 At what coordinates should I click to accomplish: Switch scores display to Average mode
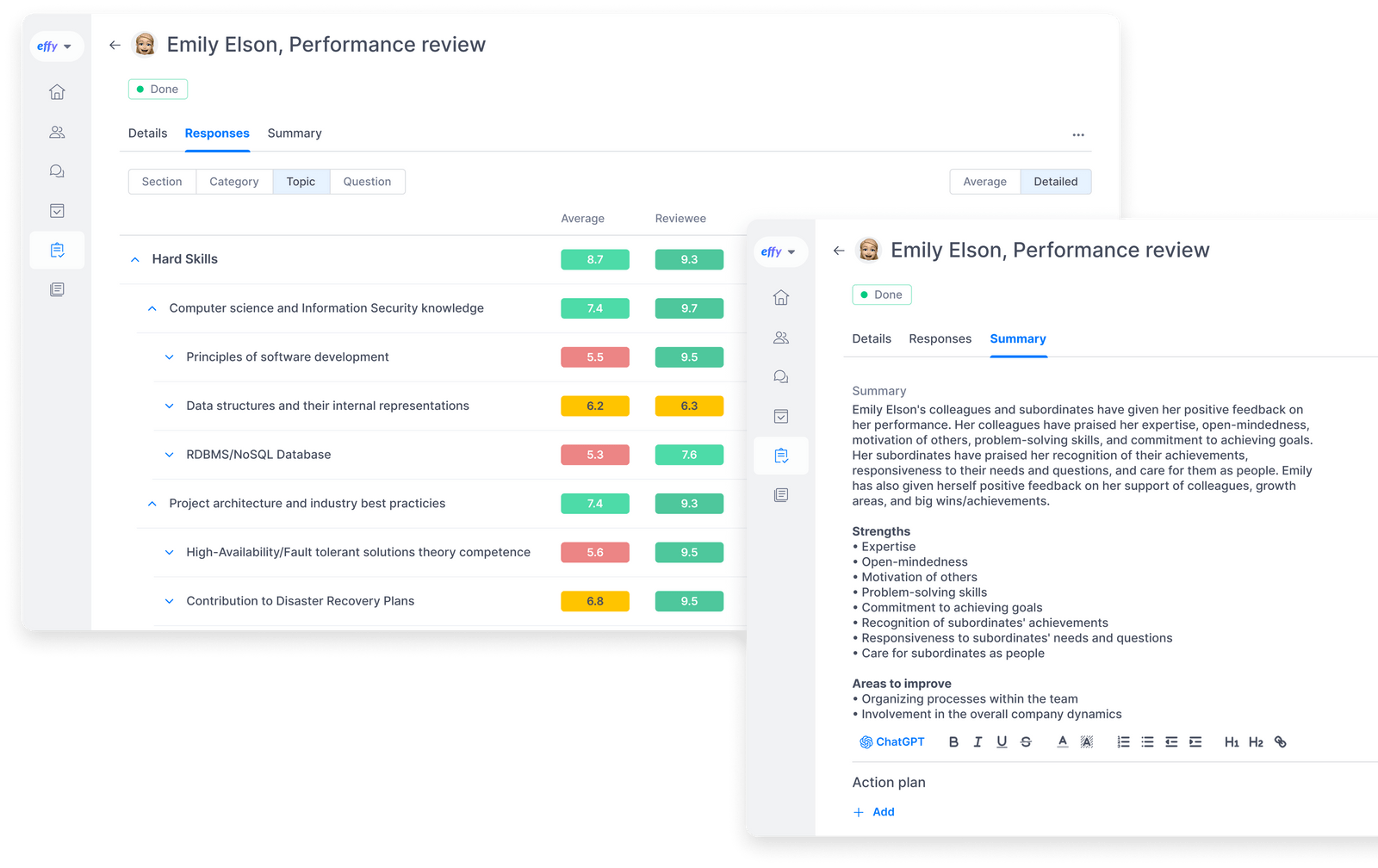[x=984, y=181]
